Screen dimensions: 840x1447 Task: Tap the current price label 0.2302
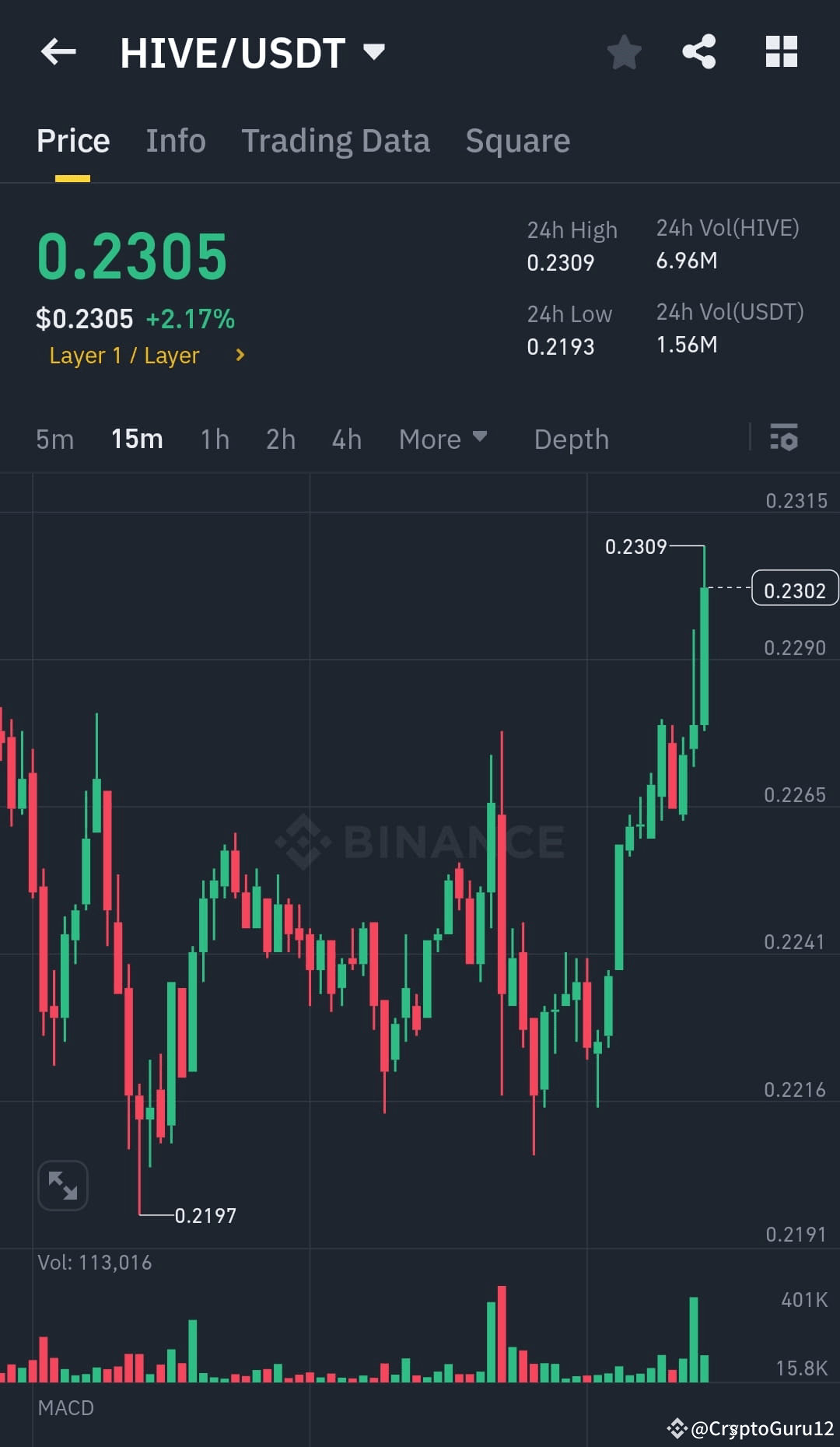[794, 589]
